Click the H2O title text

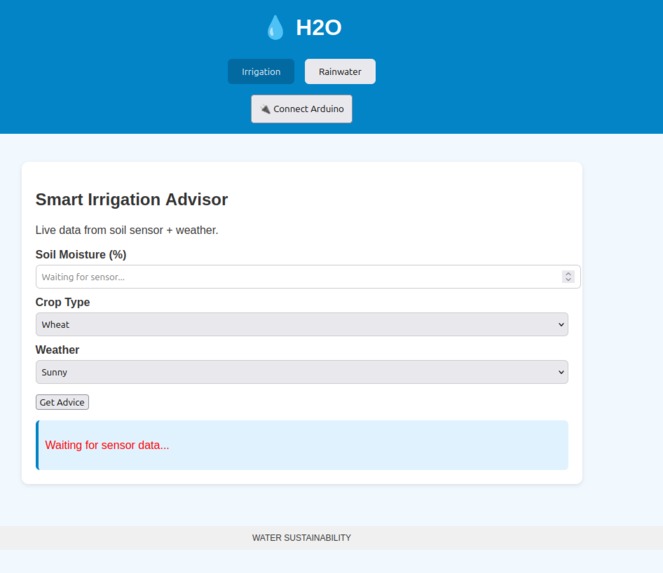(318, 27)
